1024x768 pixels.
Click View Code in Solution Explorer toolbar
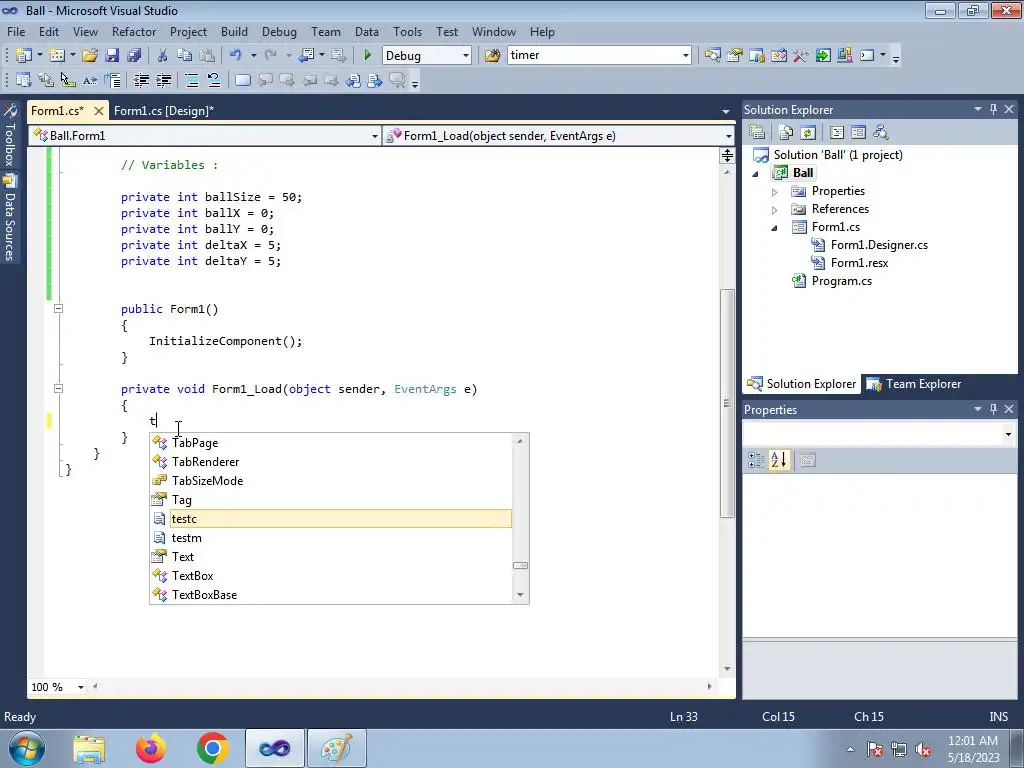pos(837,133)
